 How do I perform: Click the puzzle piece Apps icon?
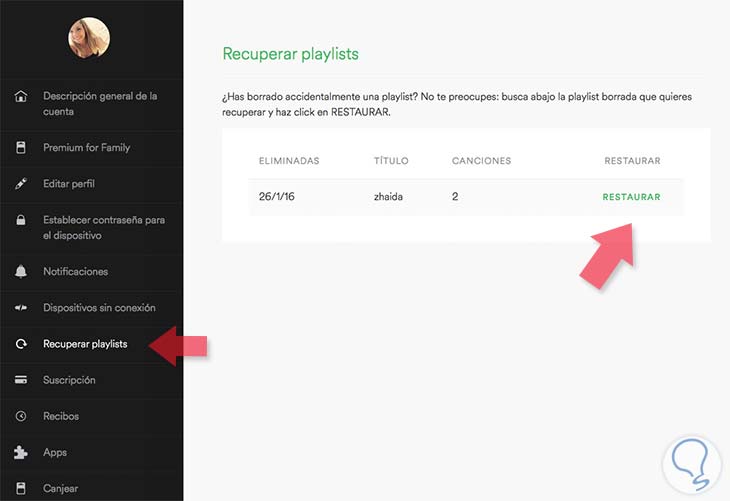click(x=21, y=452)
